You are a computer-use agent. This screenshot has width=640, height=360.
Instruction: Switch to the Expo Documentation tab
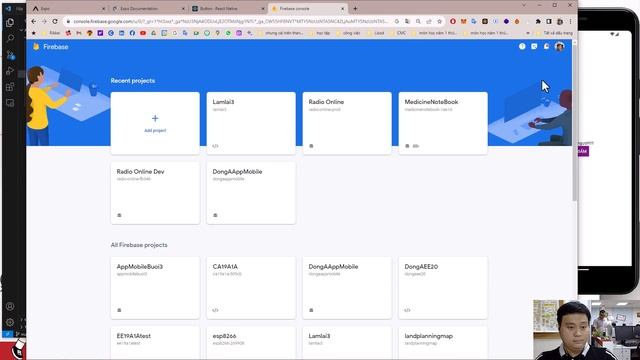click(x=148, y=9)
